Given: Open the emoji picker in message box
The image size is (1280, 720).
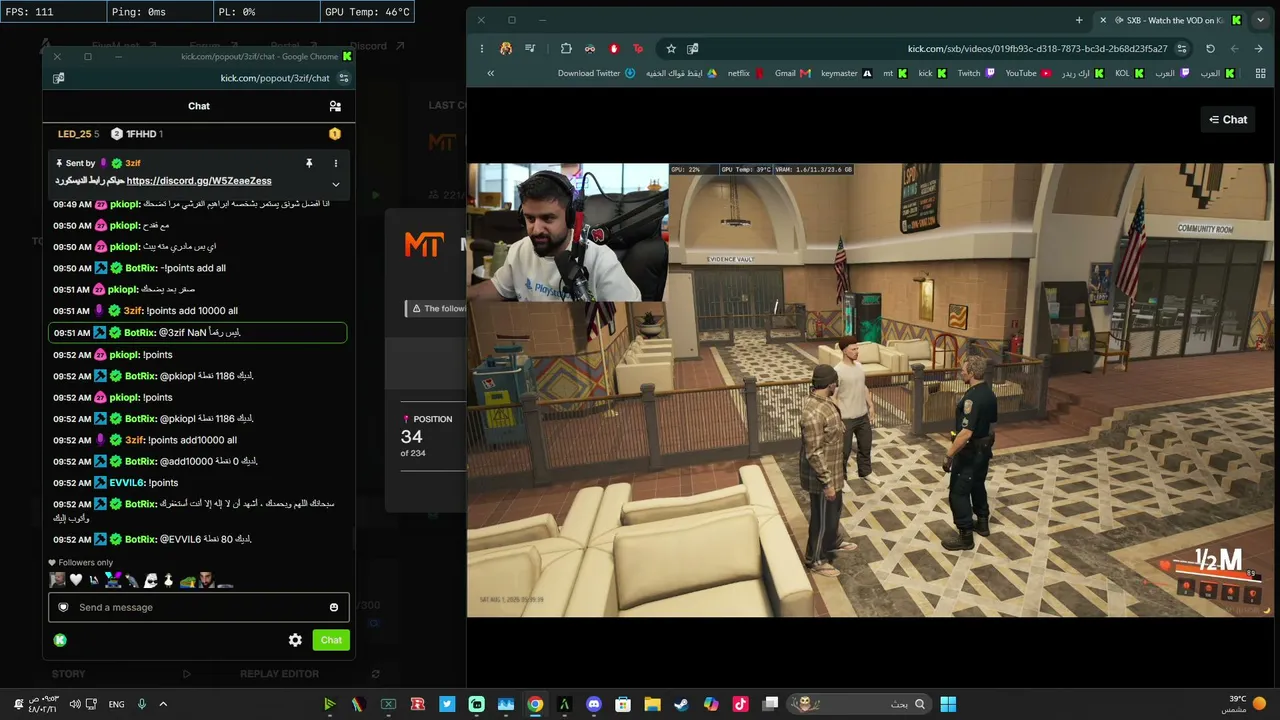Looking at the screenshot, I should pos(334,607).
